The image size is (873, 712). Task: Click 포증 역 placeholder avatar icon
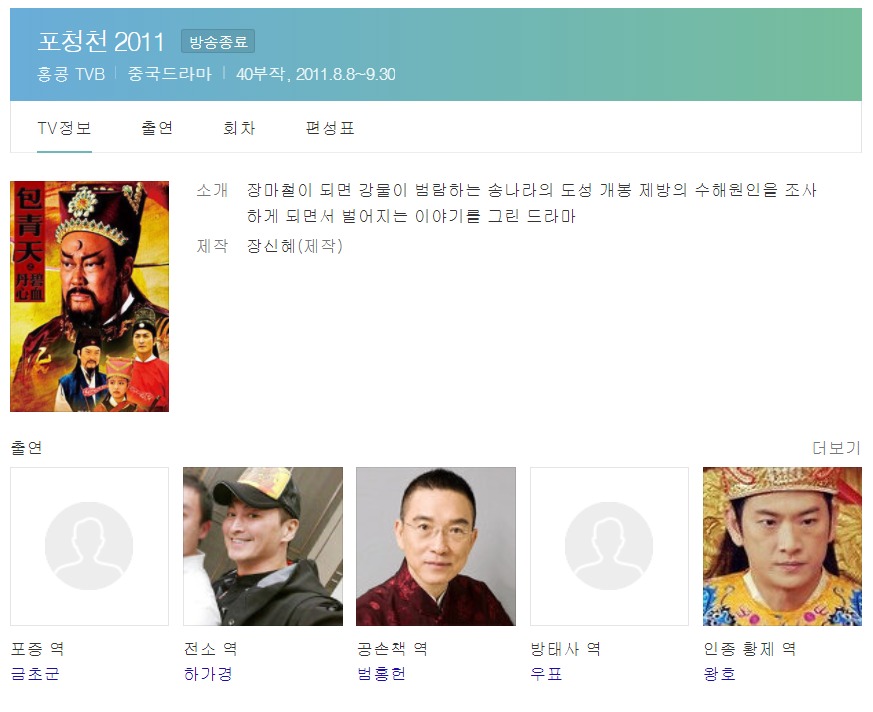point(89,546)
